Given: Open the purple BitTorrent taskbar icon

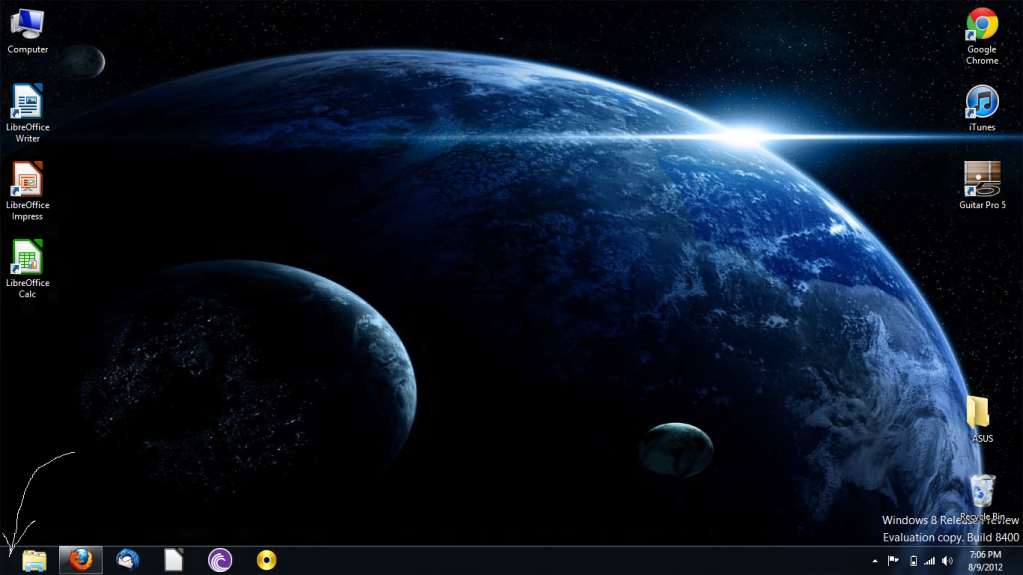Looking at the screenshot, I should [219, 560].
